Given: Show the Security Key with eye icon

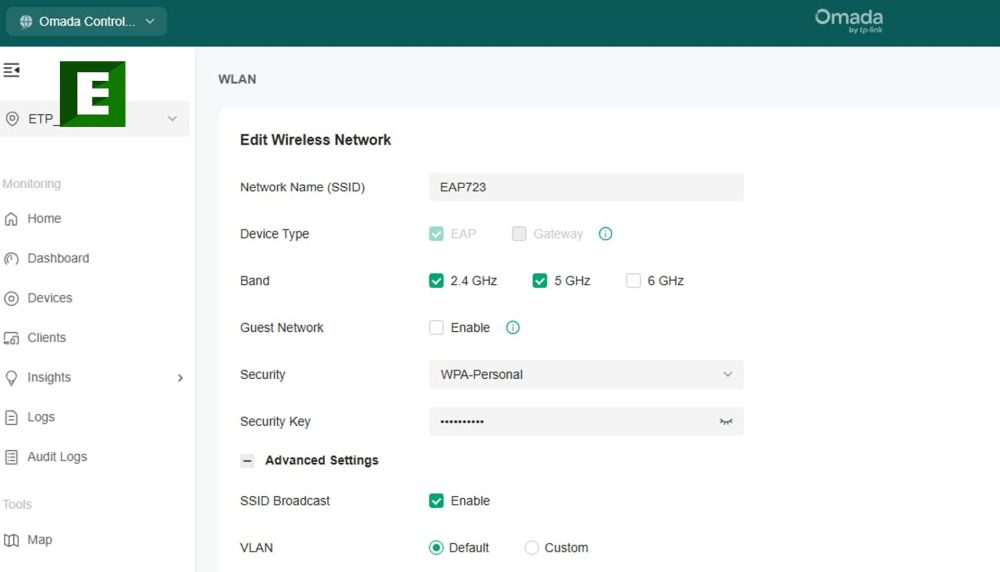Looking at the screenshot, I should click(x=726, y=422).
